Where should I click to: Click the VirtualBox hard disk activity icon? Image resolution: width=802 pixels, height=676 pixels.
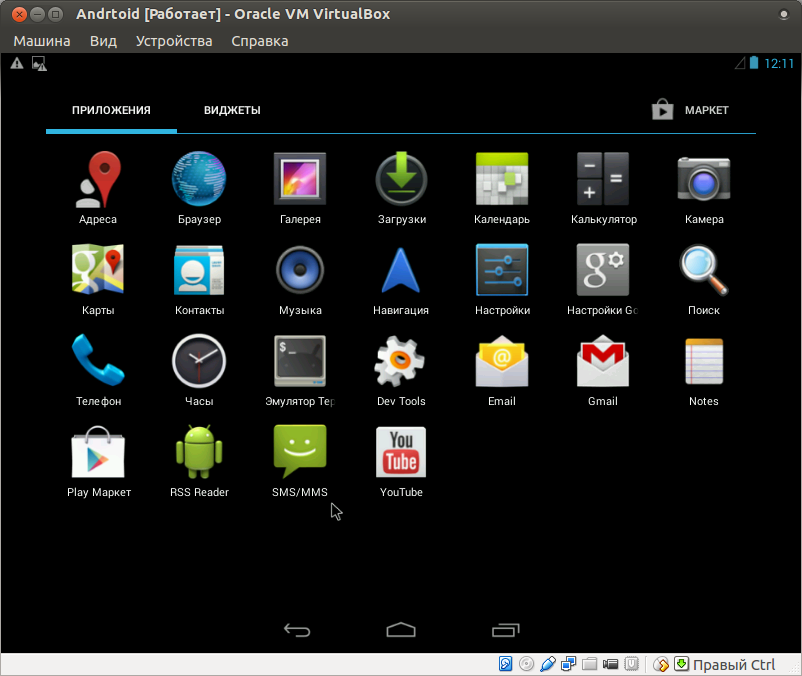pos(505,664)
